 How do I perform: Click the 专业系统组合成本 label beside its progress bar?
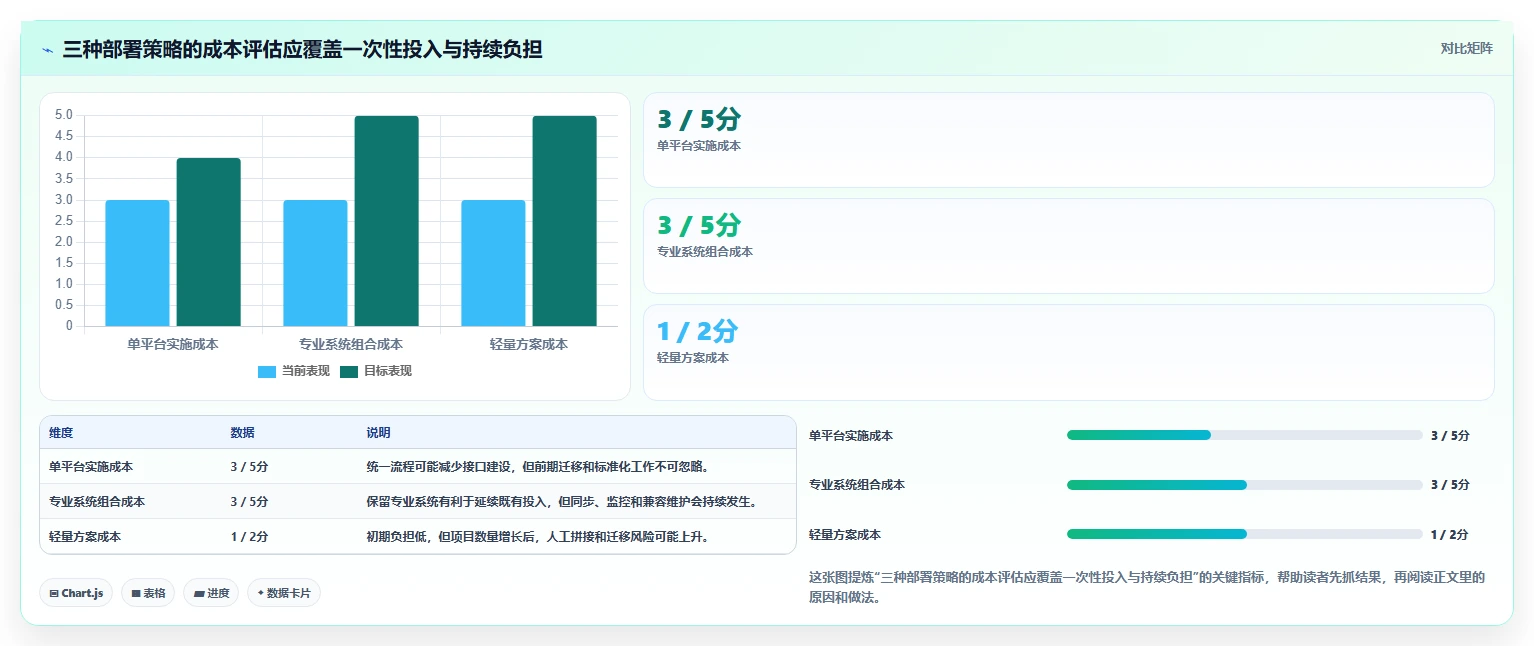[857, 485]
